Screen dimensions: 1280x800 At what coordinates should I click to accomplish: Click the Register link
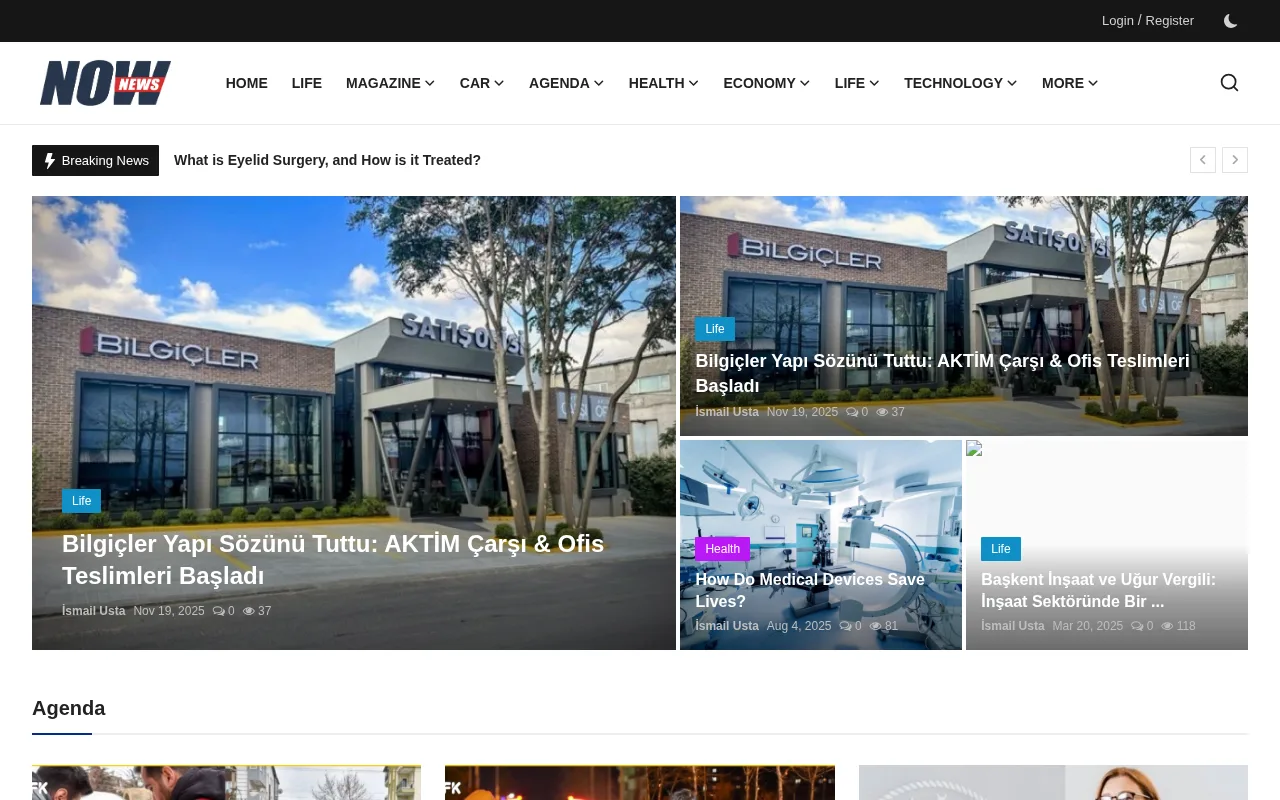coord(1169,21)
